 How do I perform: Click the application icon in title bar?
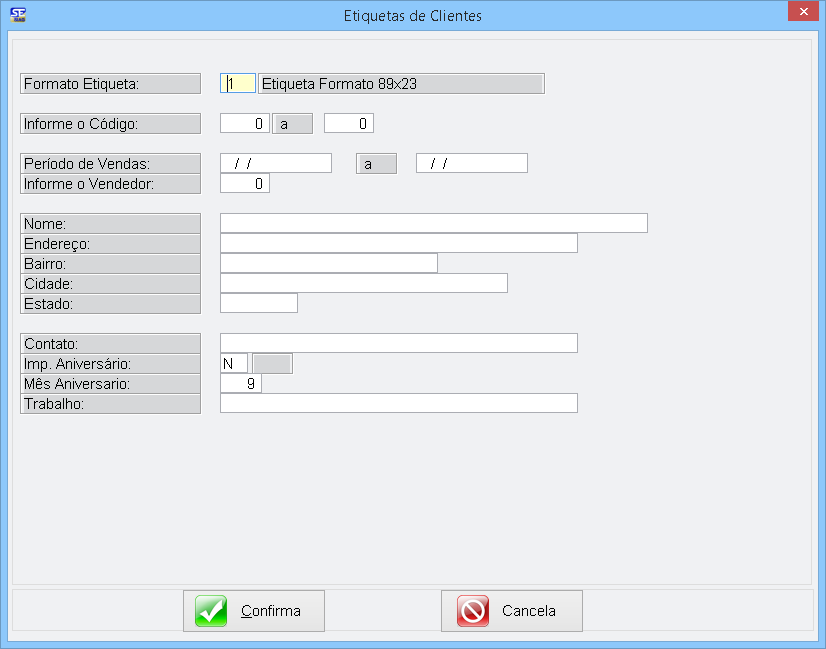(17, 15)
